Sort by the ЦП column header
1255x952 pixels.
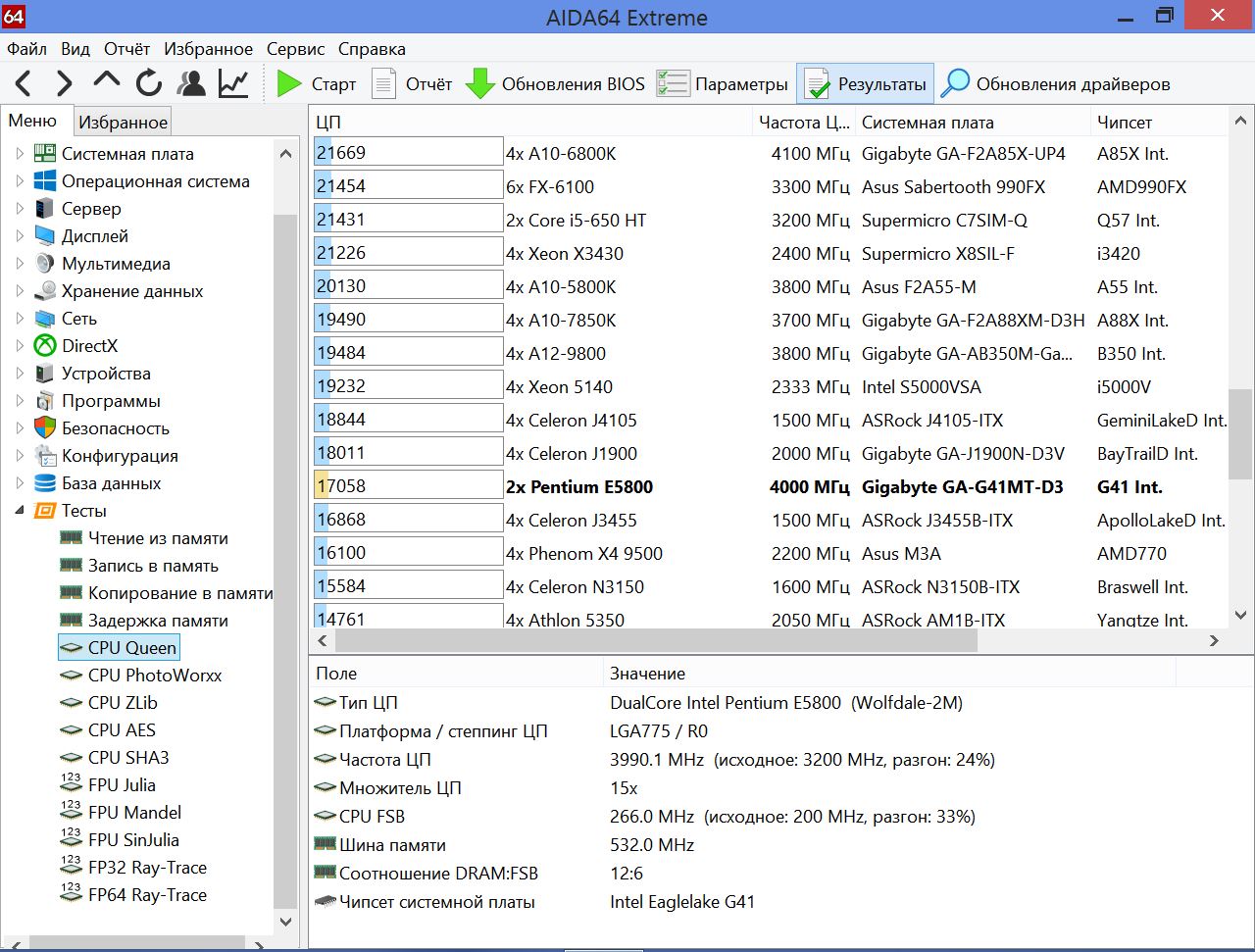(x=530, y=123)
